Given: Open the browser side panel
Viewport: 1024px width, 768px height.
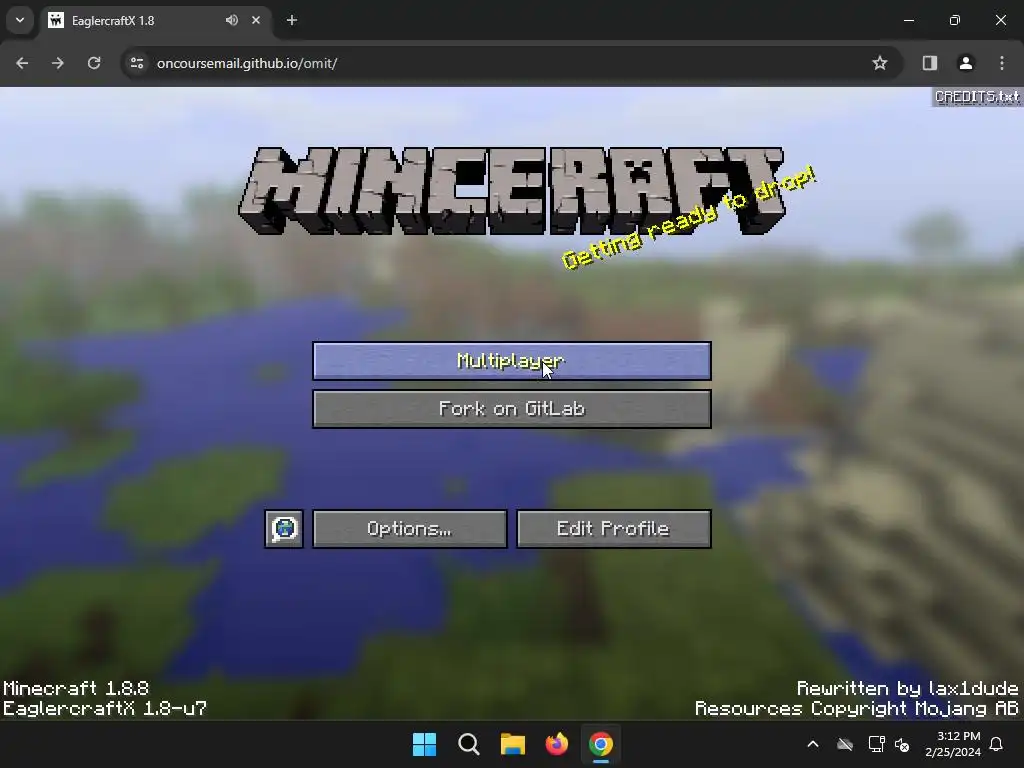Looking at the screenshot, I should point(930,63).
